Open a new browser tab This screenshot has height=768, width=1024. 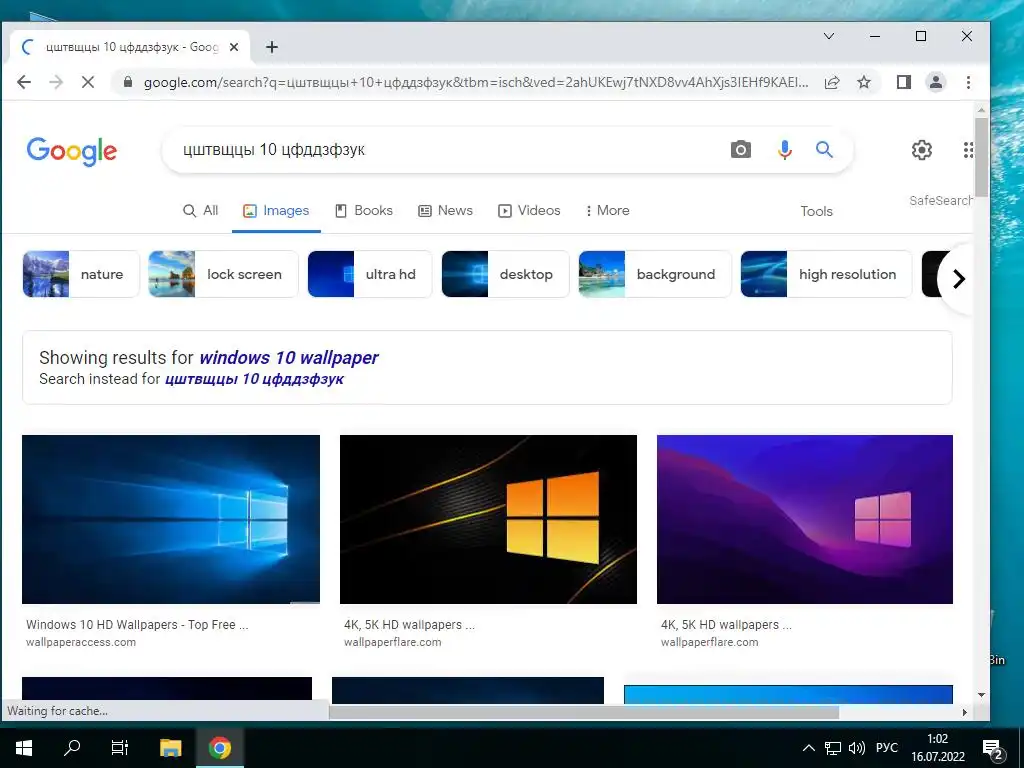pyautogui.click(x=272, y=47)
